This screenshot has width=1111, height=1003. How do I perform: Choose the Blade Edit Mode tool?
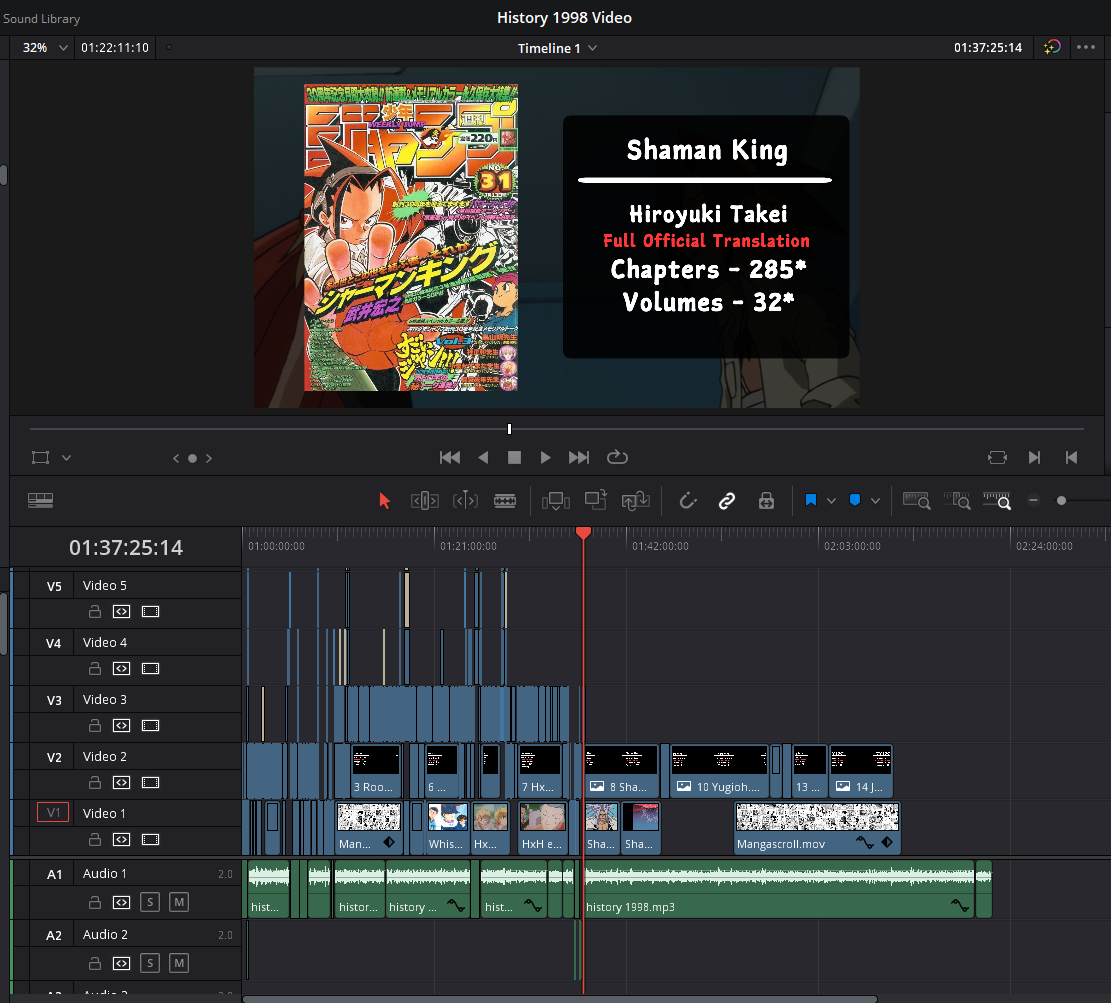(506, 501)
